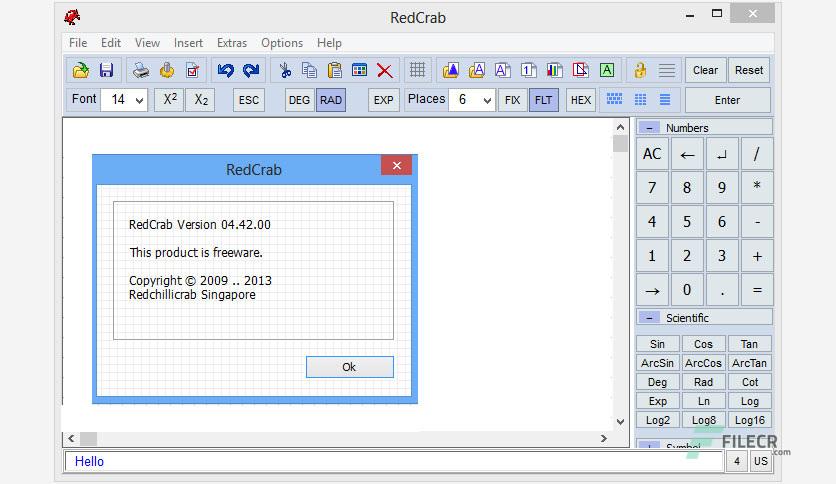Viewport: 836px width, 484px height.
Task: Open the Edit menu
Action: point(111,43)
